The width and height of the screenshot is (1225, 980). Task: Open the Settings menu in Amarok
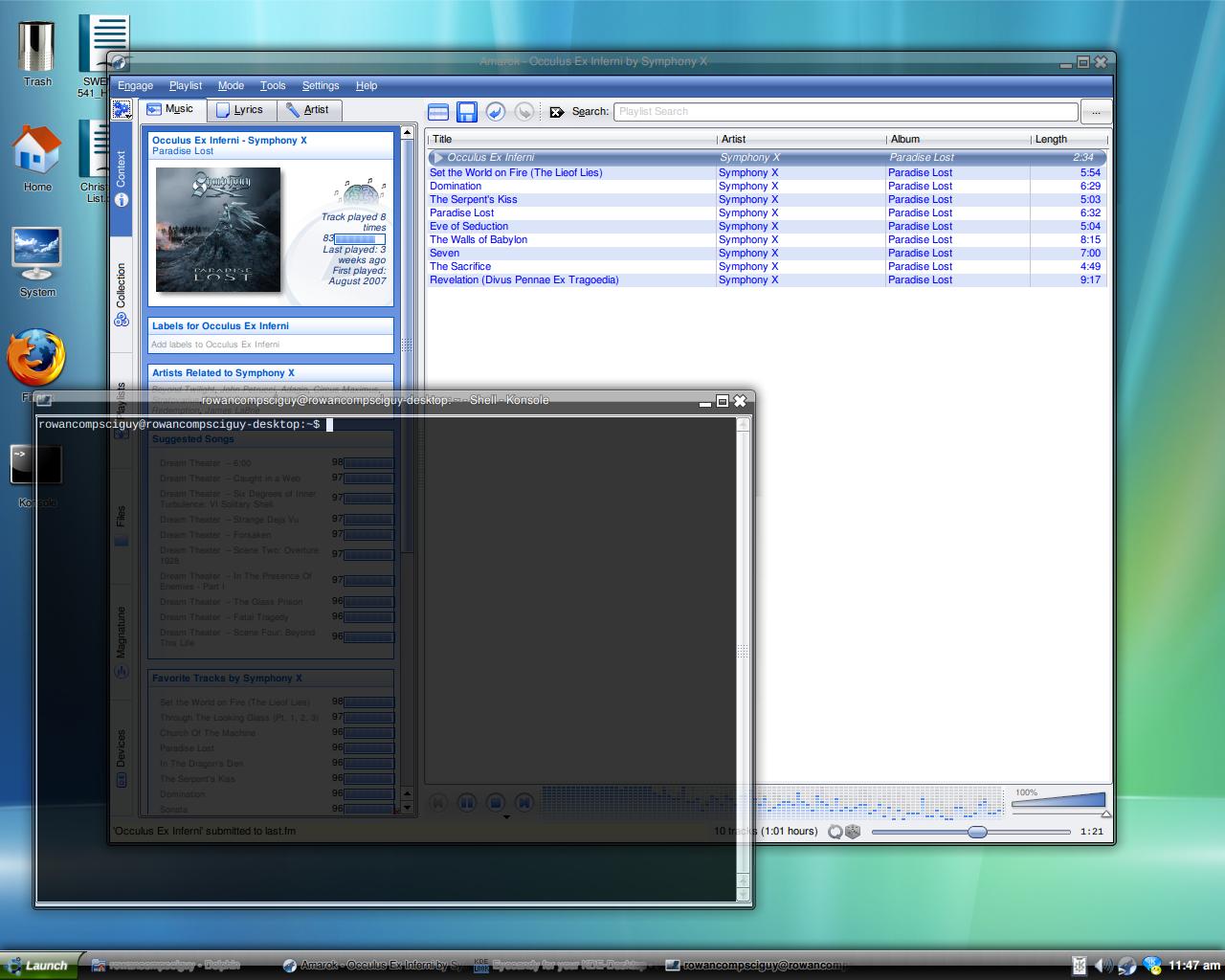pyautogui.click(x=321, y=86)
